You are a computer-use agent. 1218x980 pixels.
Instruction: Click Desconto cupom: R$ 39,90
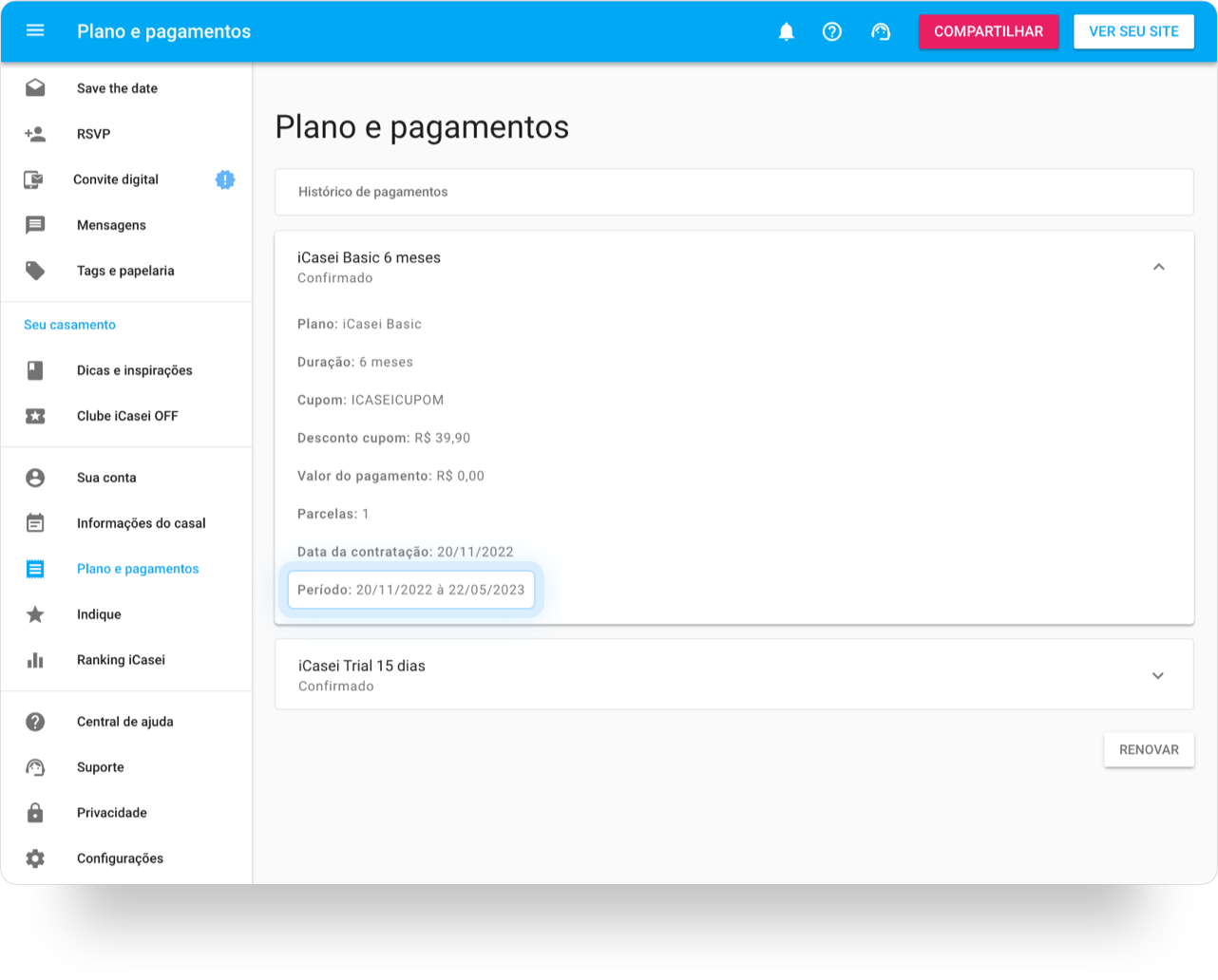click(x=384, y=438)
